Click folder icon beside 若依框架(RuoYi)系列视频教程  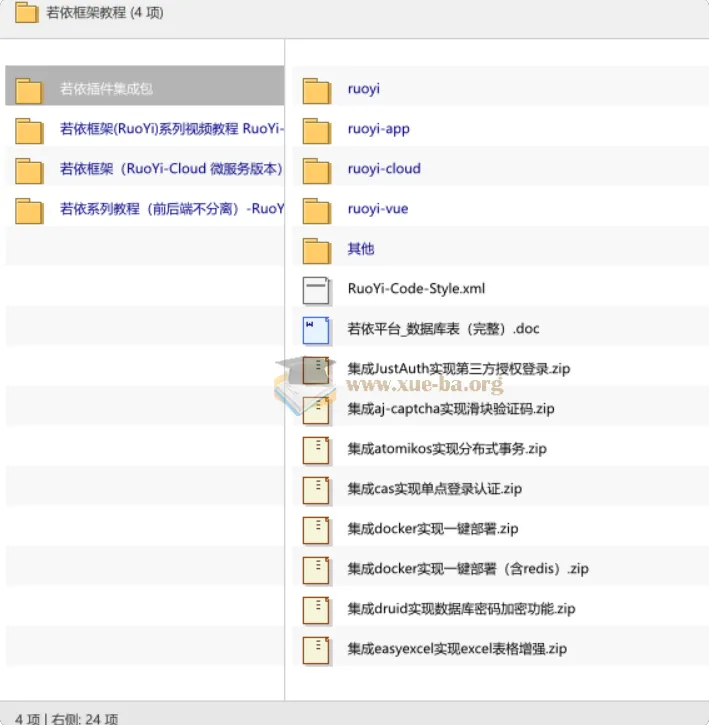29,131
